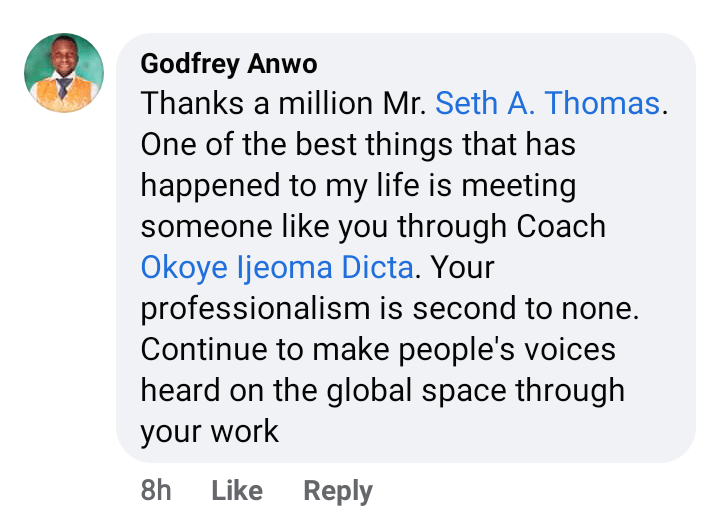Click the phrase "global space"

445,391
